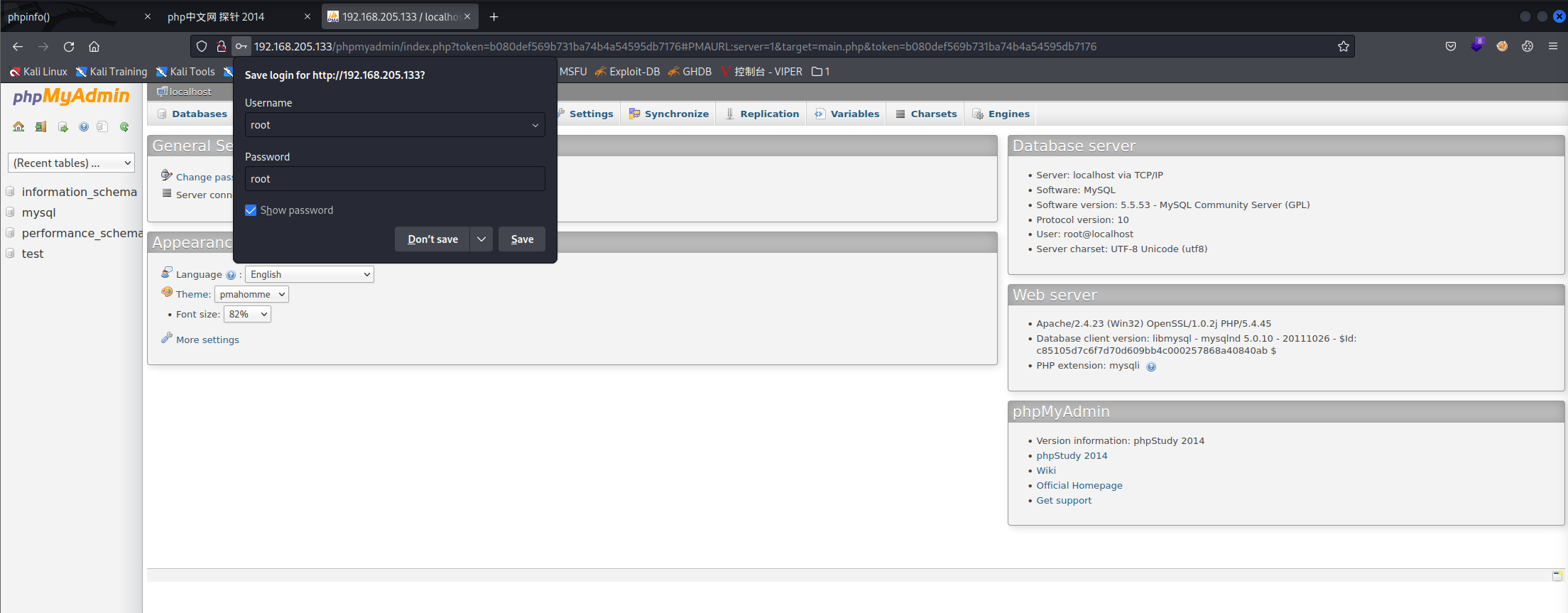Open the Databases tab
The image size is (1568, 613).
[192, 114]
